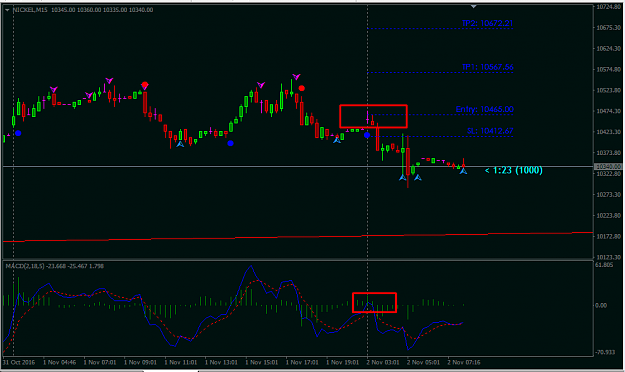Click the < 1:23 (1000) candle timer label
This screenshot has width=625, height=372.
point(513,170)
